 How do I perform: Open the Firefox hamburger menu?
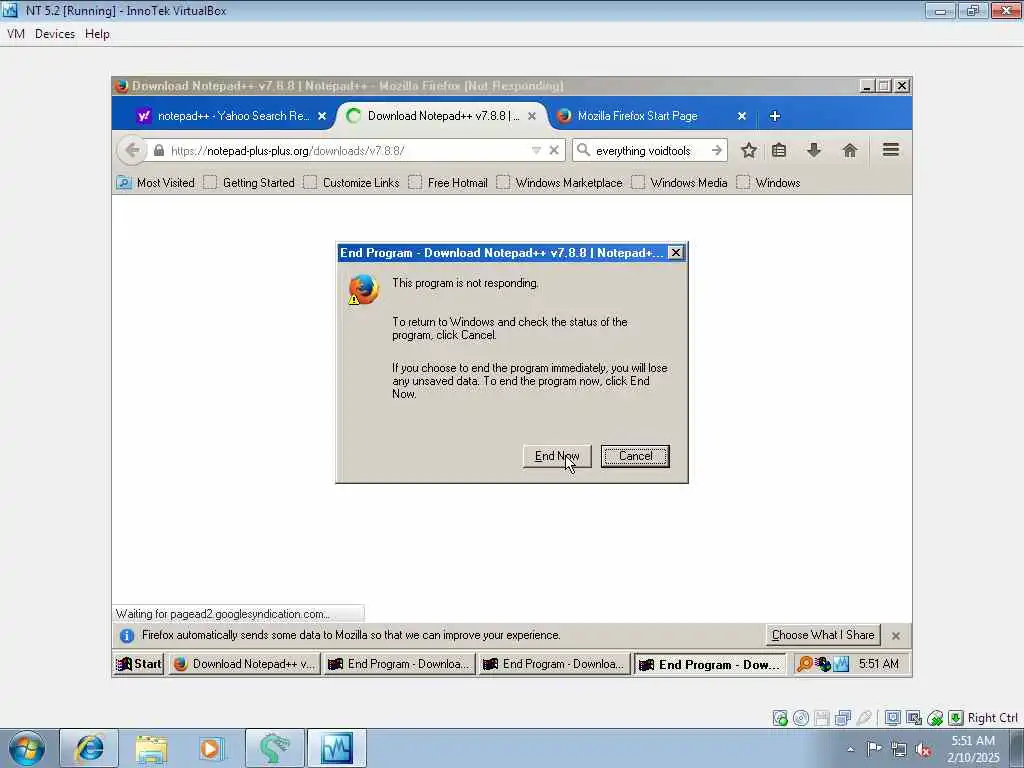pyautogui.click(x=891, y=150)
